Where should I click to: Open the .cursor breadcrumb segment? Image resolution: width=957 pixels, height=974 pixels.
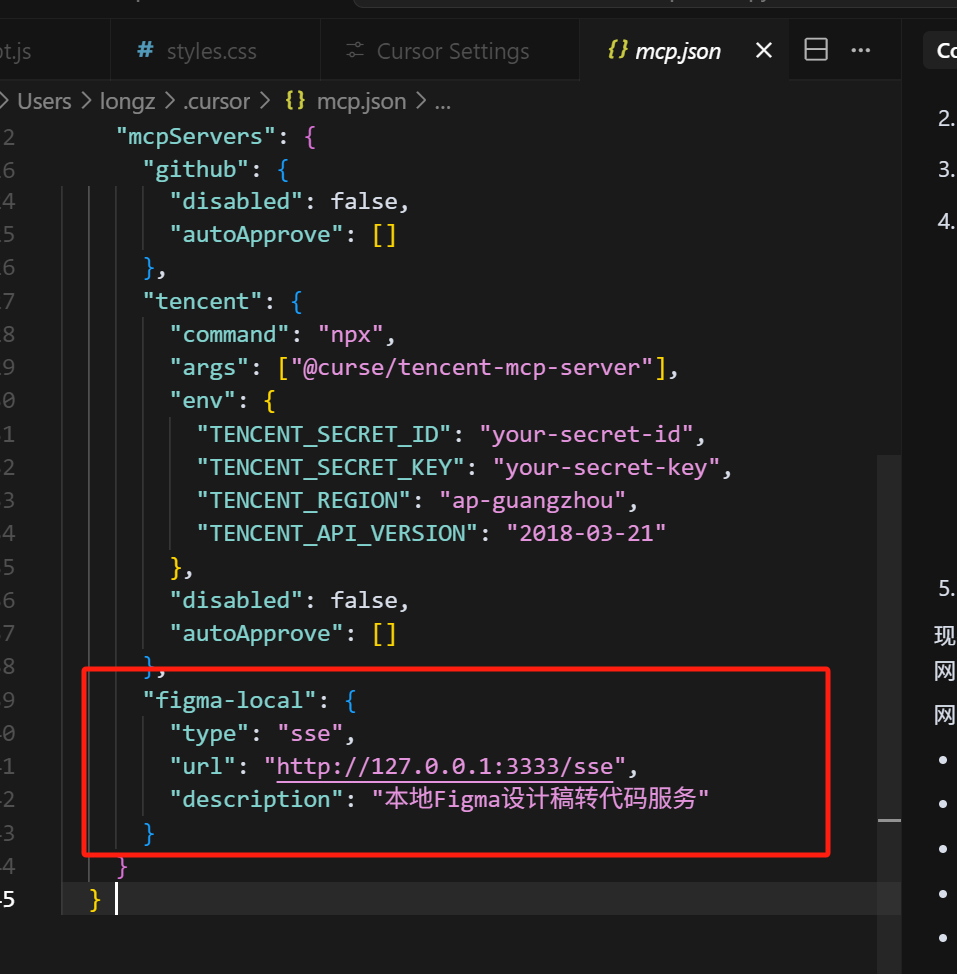click(216, 101)
